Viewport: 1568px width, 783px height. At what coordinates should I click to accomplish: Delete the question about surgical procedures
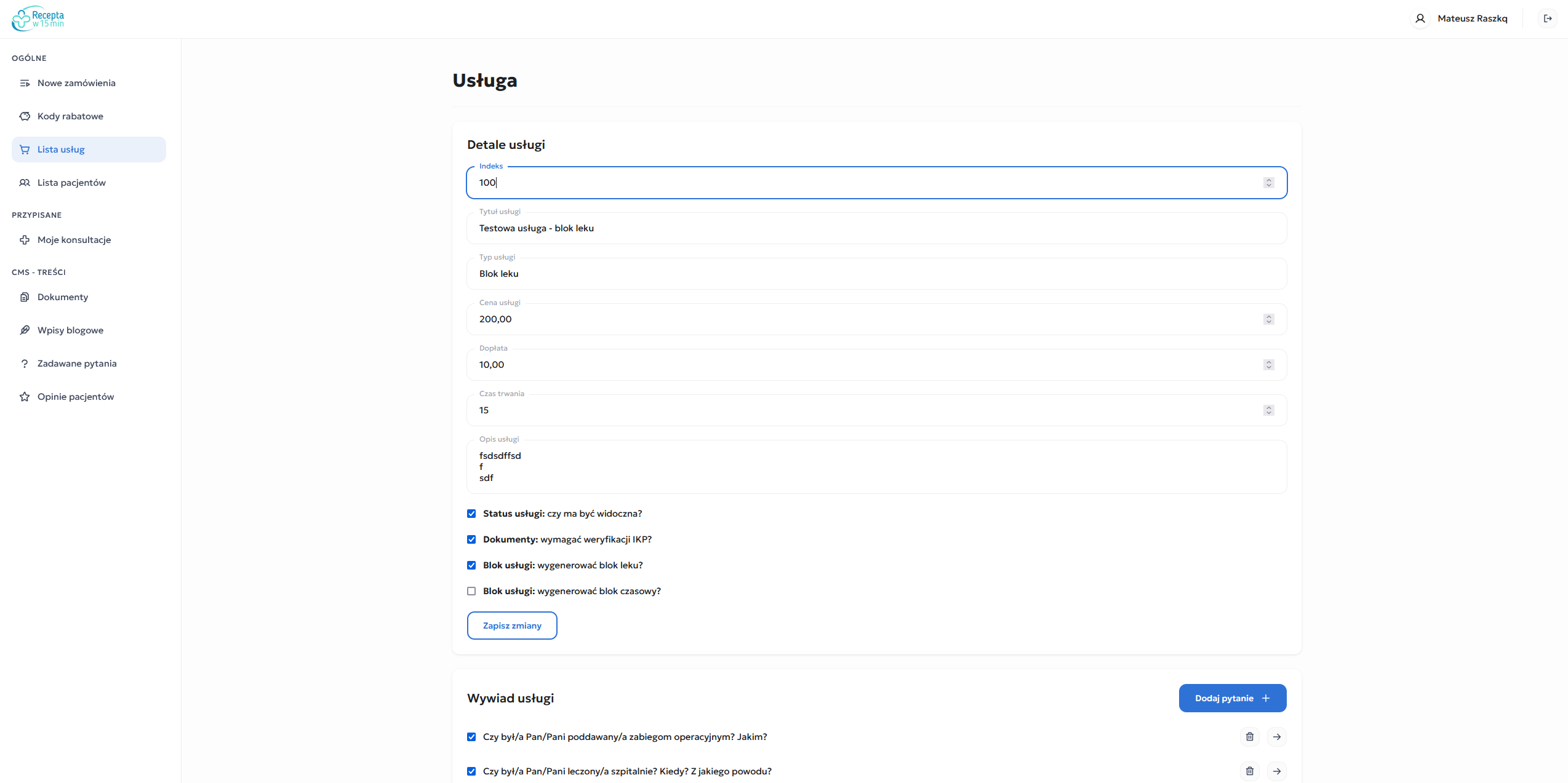1249,736
